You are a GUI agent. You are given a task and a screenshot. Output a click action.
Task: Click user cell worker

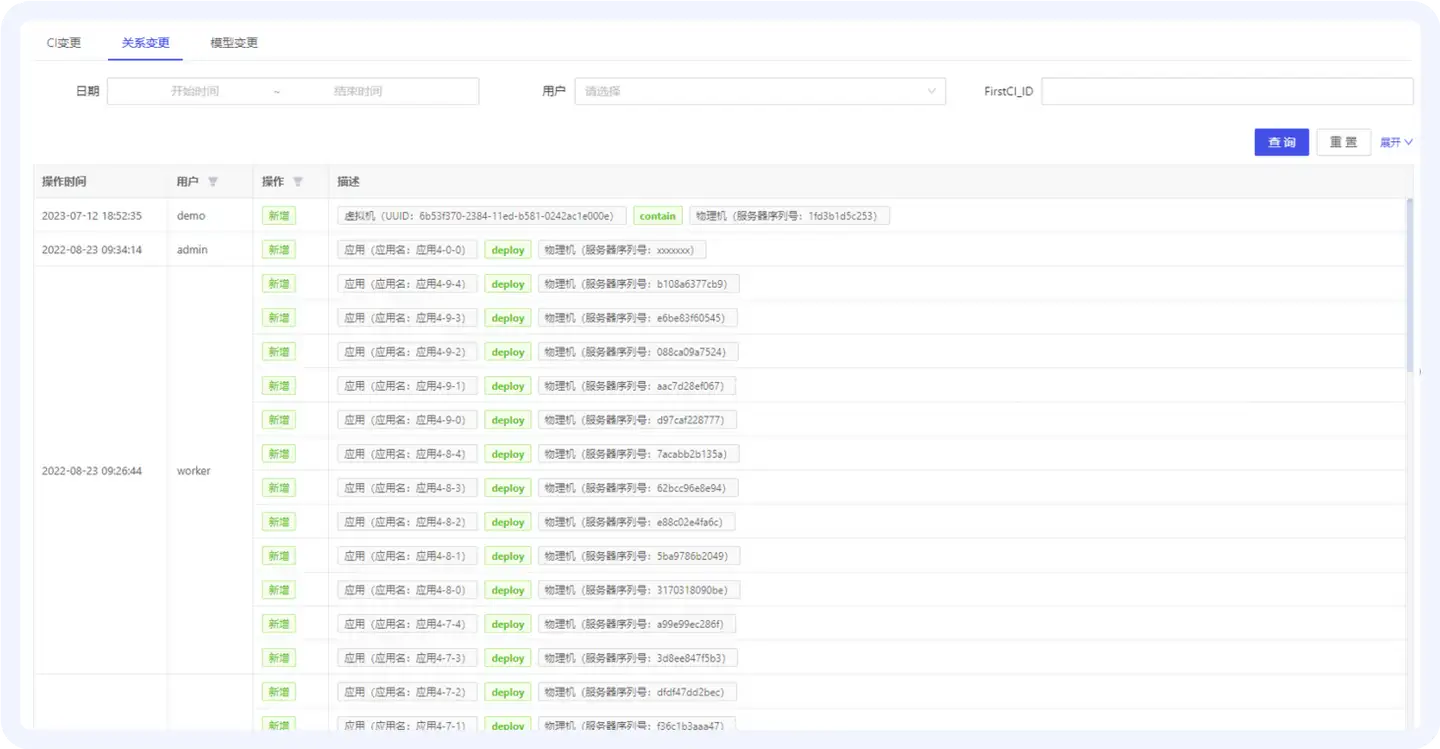pyautogui.click(x=194, y=471)
